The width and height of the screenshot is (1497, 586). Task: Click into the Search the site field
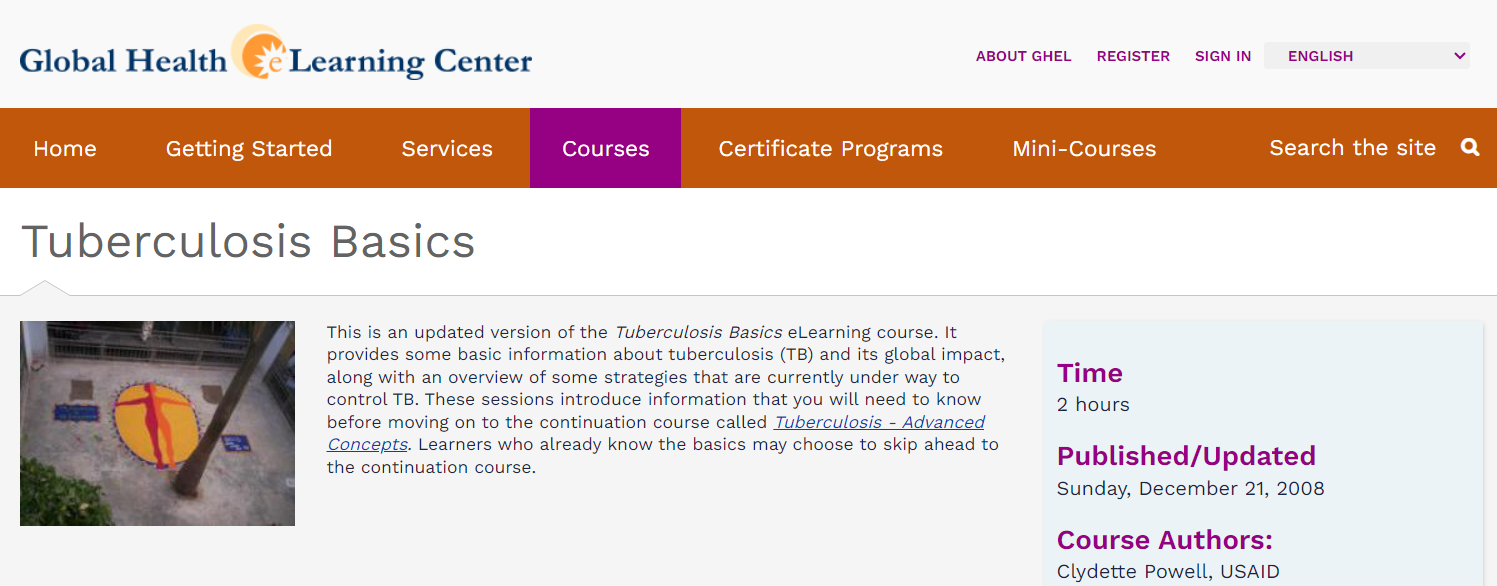1351,148
